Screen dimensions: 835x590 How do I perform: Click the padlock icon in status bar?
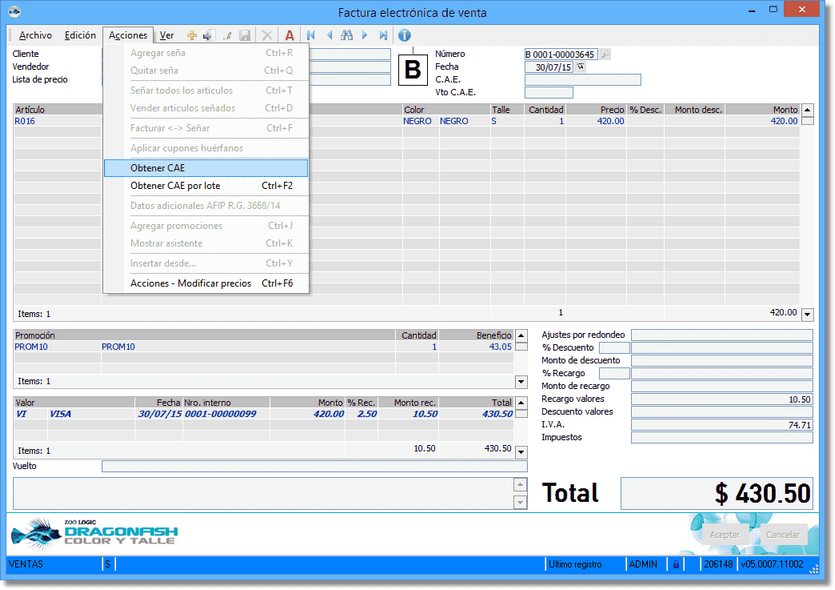pos(676,565)
